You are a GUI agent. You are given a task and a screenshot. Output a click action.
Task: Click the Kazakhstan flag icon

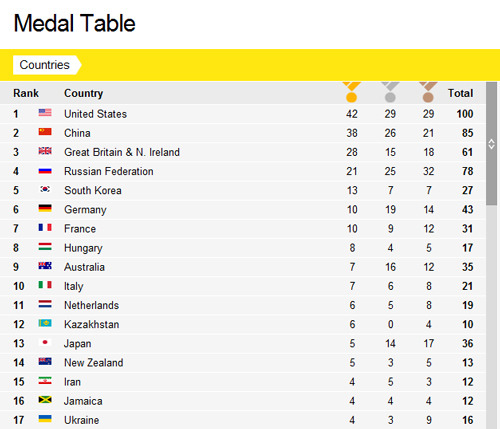(x=45, y=323)
